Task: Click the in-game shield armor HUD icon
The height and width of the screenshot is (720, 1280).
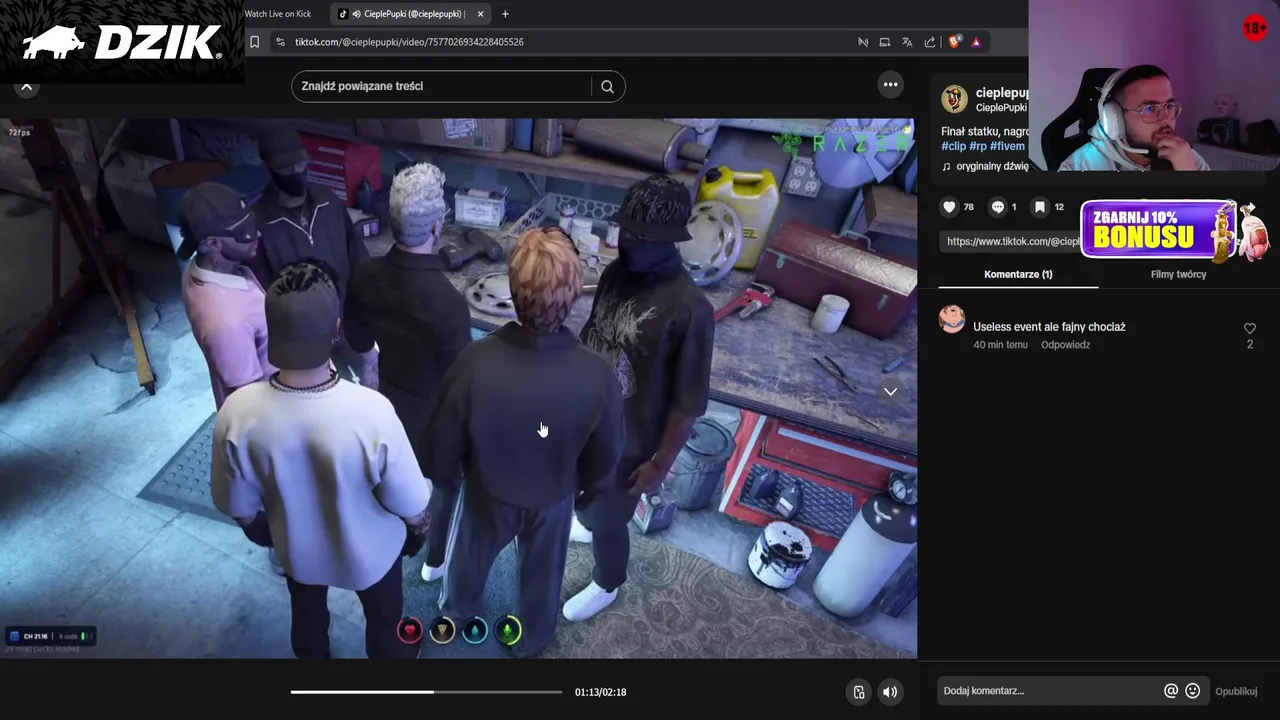Action: point(442,630)
